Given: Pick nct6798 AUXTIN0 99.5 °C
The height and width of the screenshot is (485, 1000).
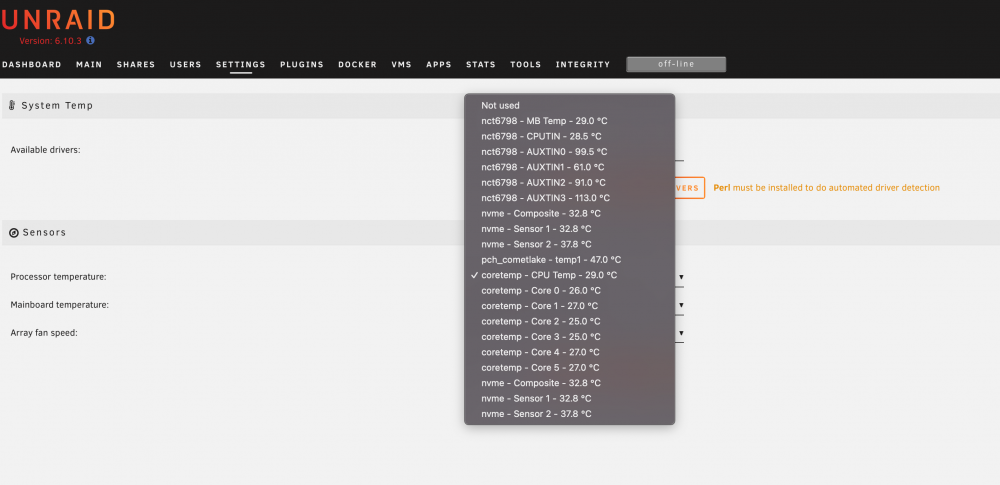Looking at the screenshot, I should tap(569, 152).
